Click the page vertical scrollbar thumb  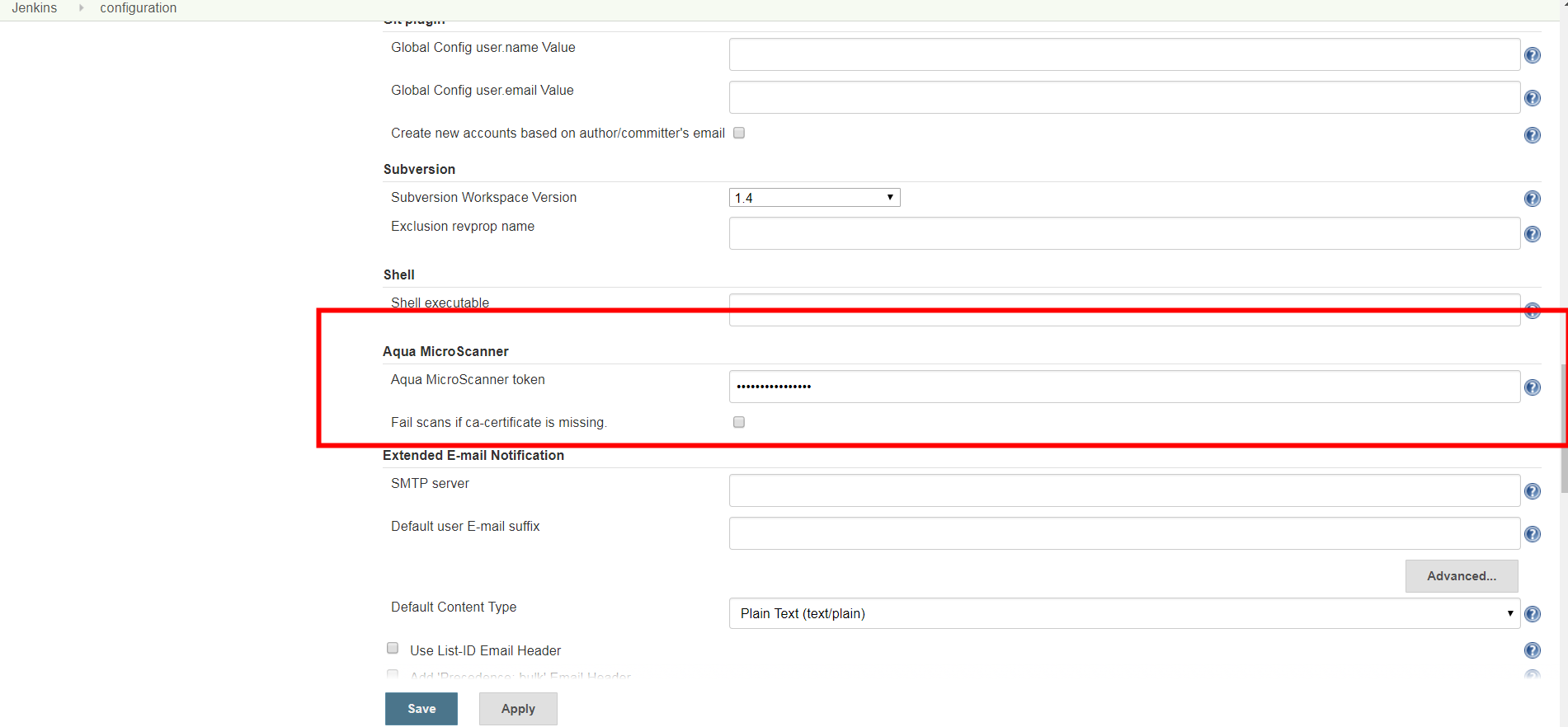pos(1564,429)
